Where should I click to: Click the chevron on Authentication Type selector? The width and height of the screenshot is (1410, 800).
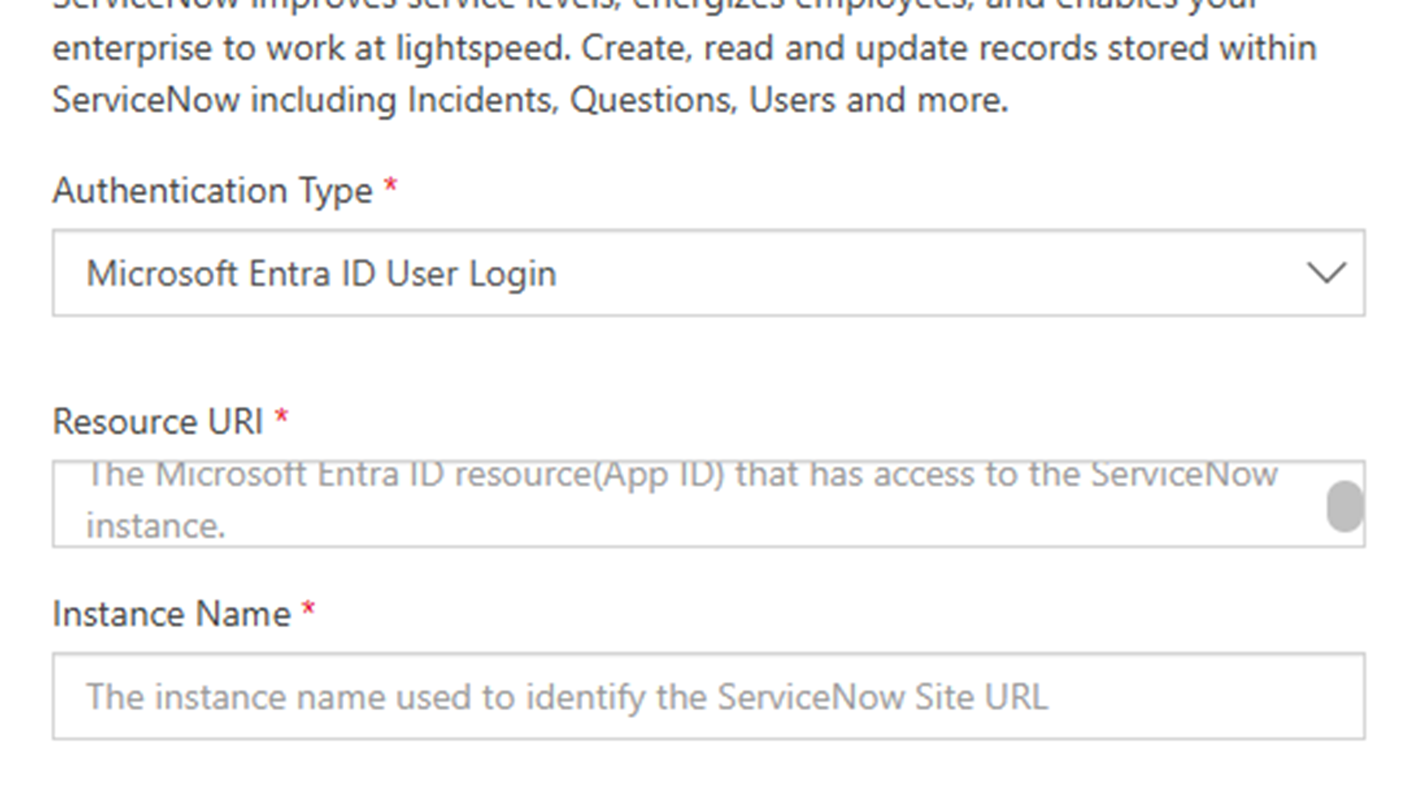point(1326,272)
